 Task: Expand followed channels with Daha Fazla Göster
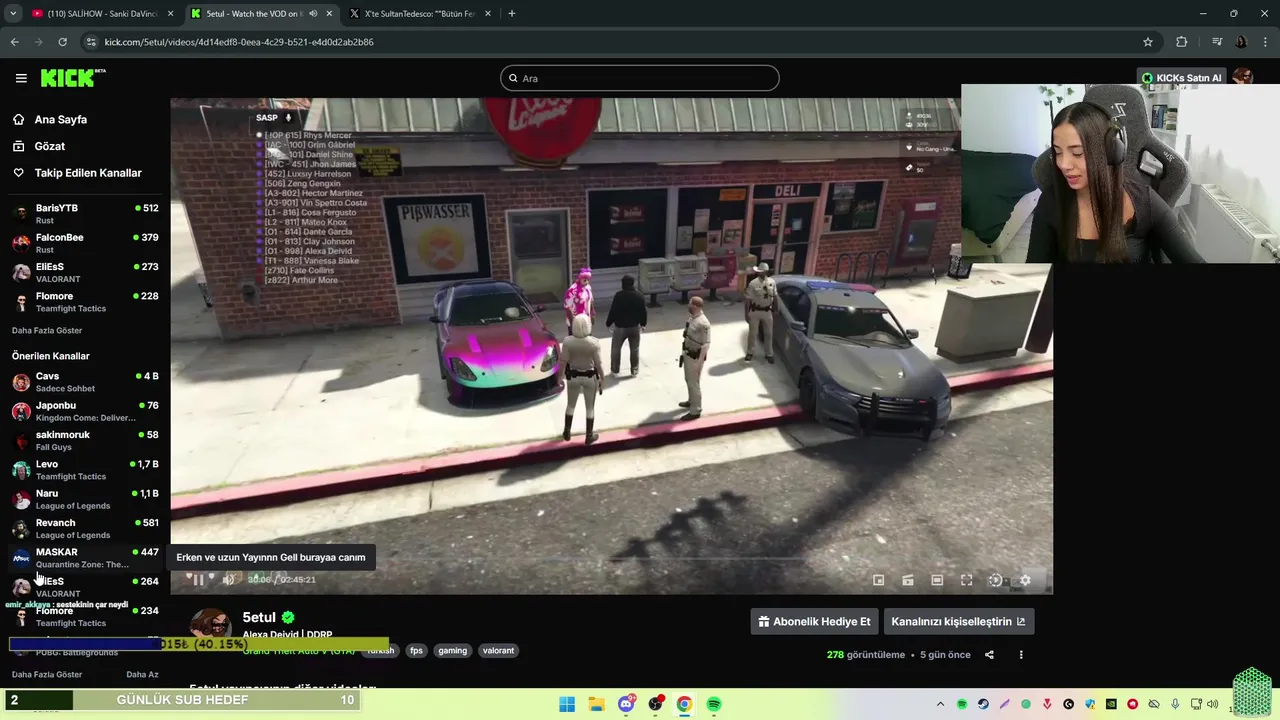tap(47, 330)
